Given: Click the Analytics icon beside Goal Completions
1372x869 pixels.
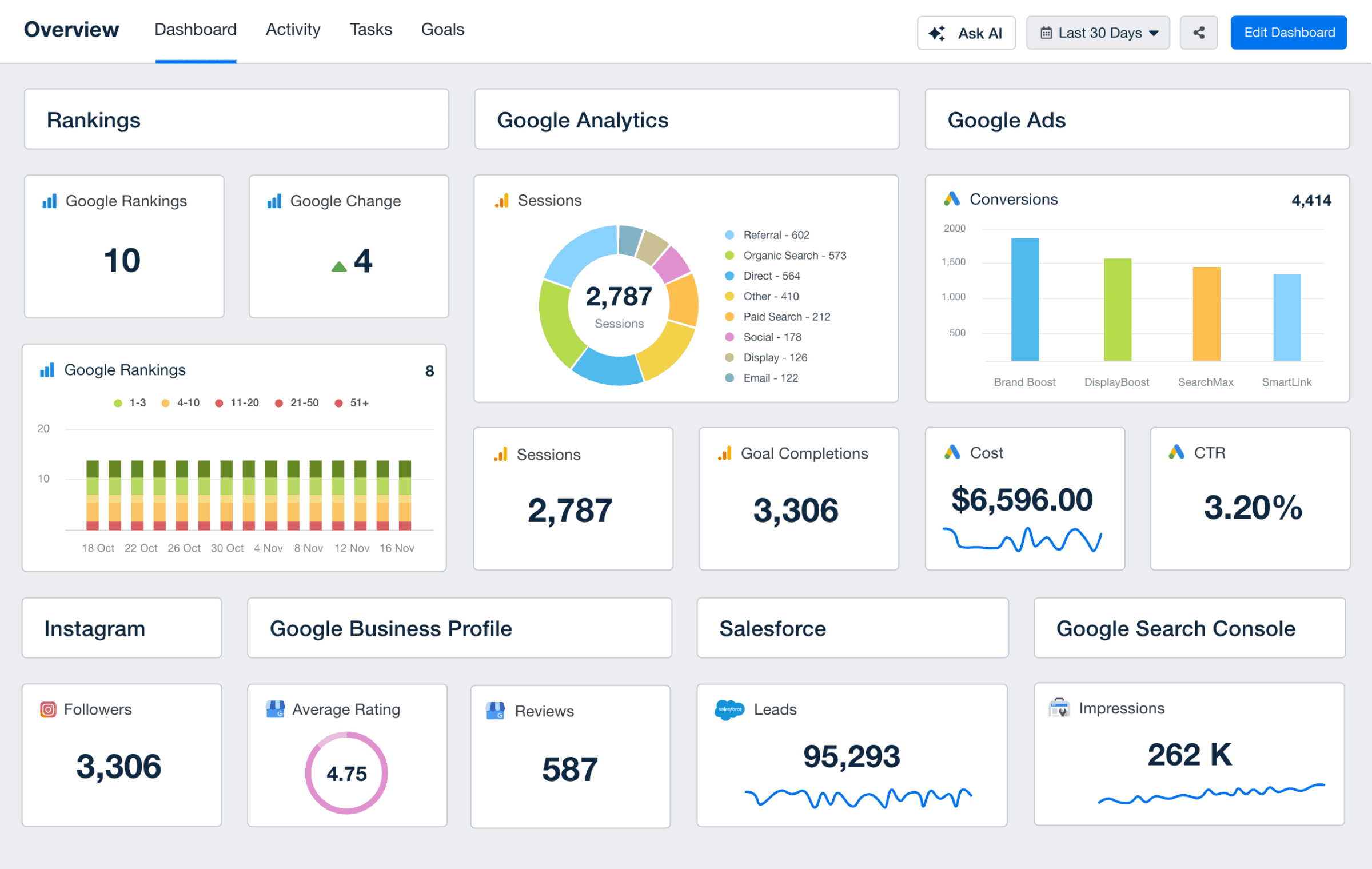Looking at the screenshot, I should point(725,453).
